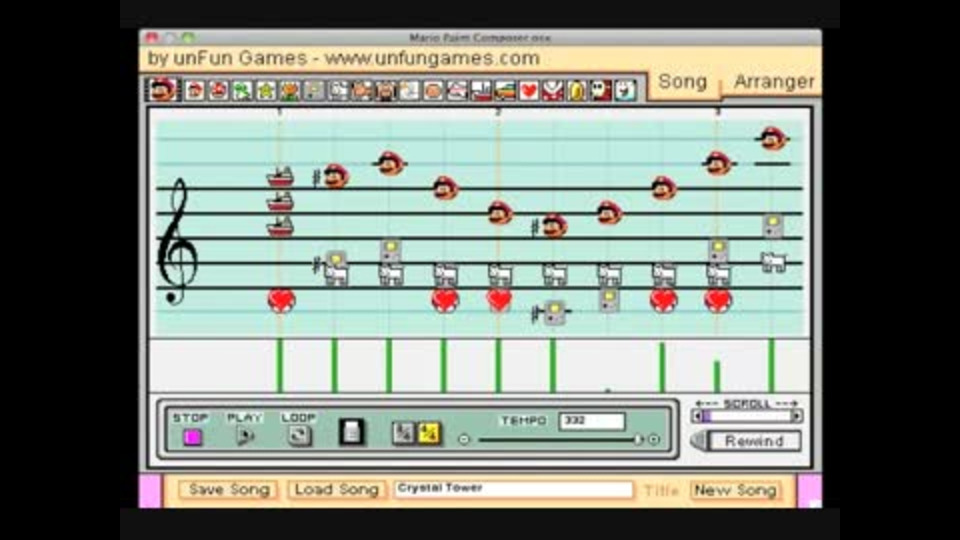This screenshot has width=960, height=540.
Task: Click New Song
Action: click(735, 490)
